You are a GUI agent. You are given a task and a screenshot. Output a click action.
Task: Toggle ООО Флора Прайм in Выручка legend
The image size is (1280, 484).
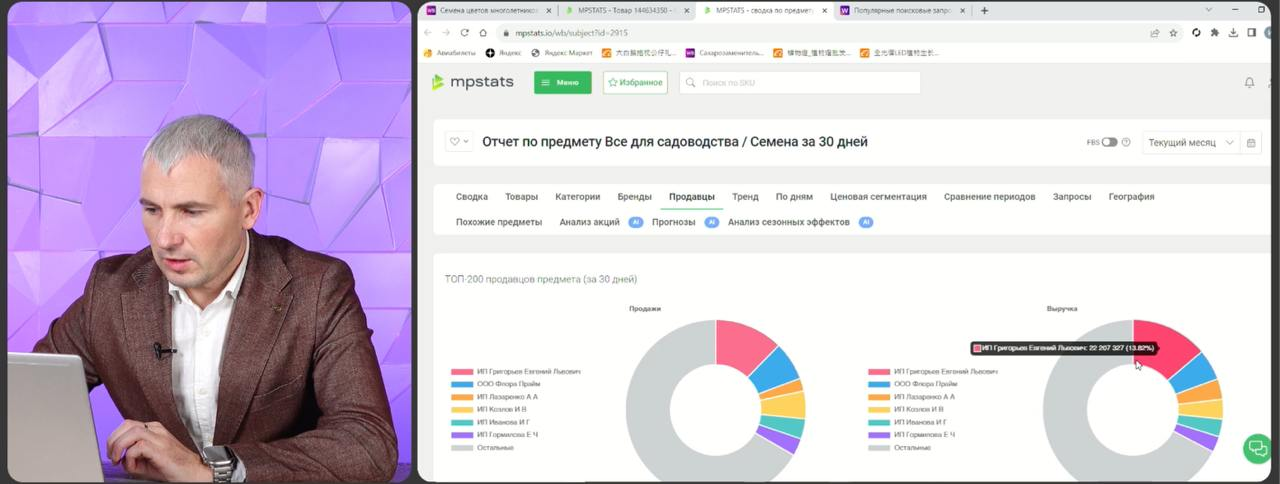[912, 384]
